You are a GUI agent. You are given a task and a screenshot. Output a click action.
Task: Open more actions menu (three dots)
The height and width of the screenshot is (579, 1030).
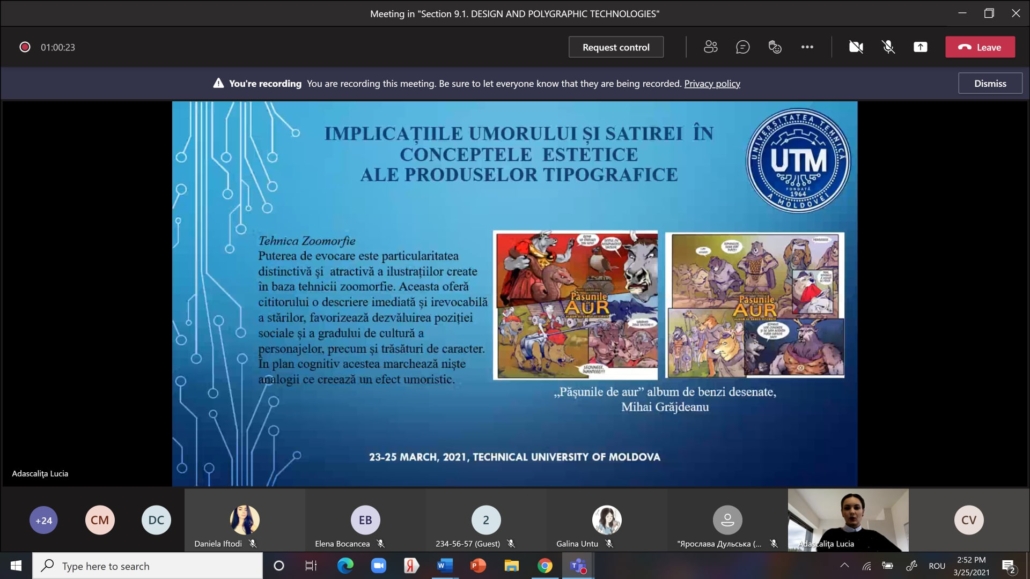click(x=807, y=47)
